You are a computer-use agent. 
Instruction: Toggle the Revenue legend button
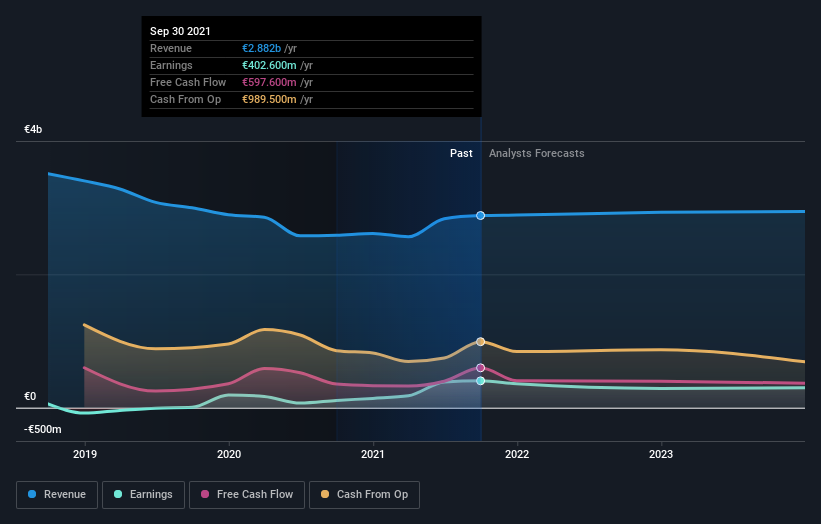pos(57,495)
